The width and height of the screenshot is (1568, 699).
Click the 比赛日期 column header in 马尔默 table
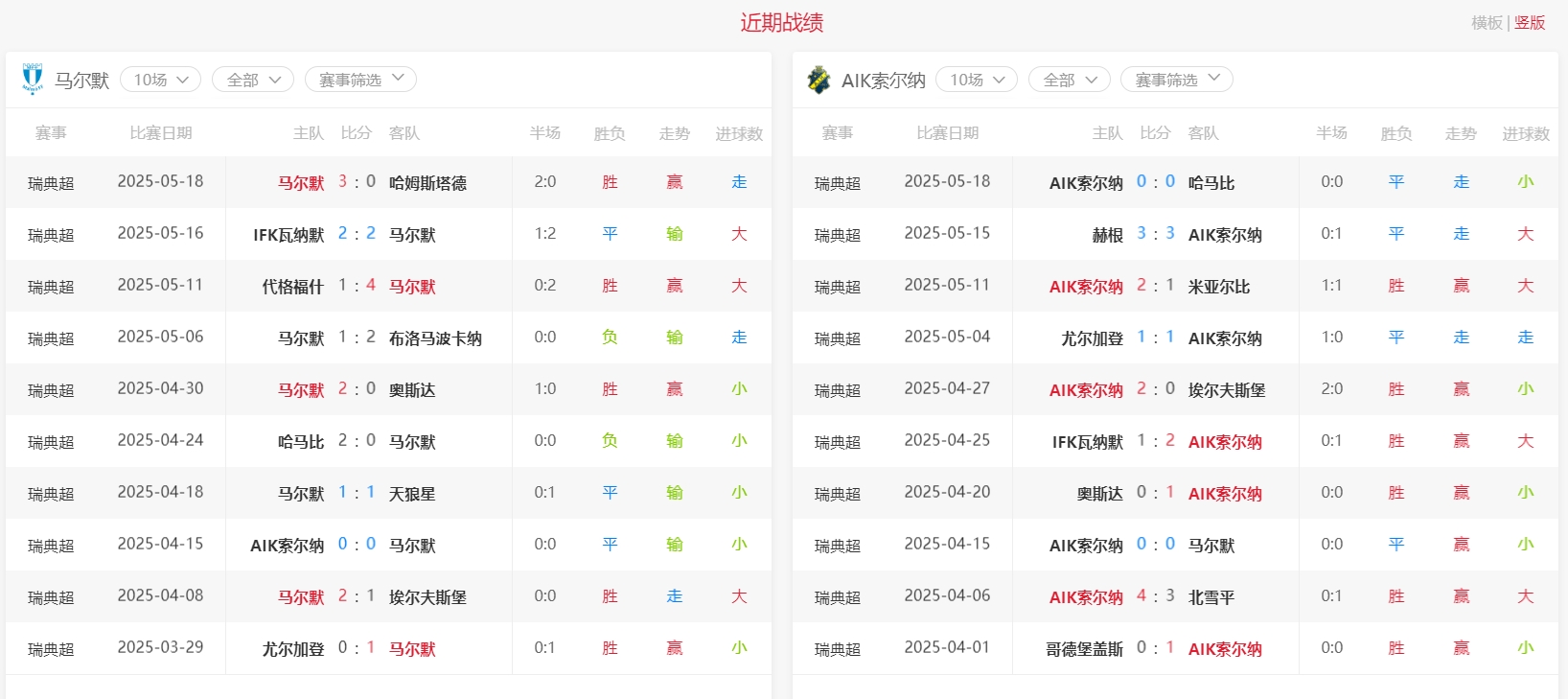click(x=161, y=133)
